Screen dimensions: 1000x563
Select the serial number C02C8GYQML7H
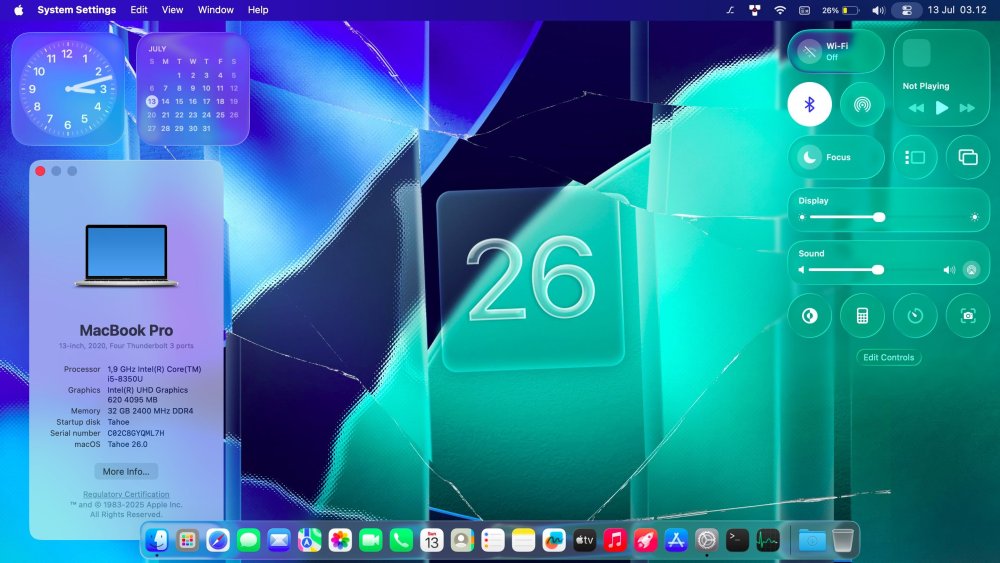[x=136, y=433]
